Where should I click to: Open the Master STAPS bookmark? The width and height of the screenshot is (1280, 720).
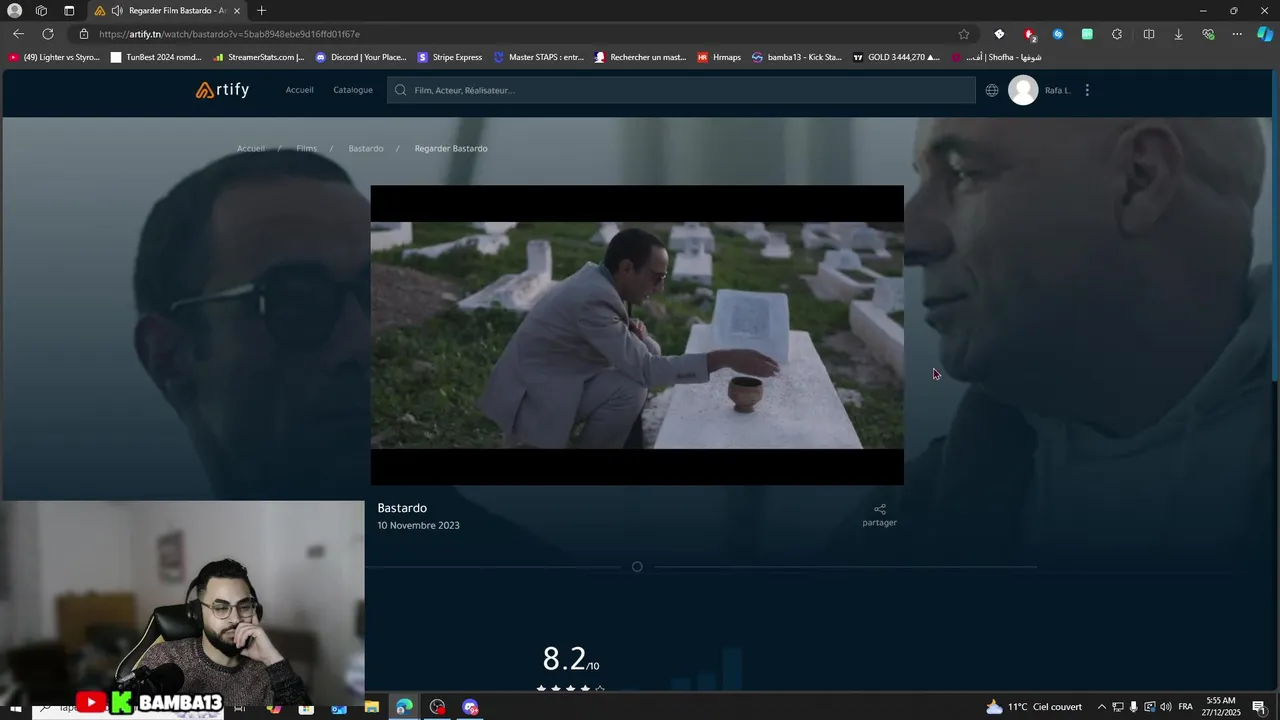click(x=539, y=57)
